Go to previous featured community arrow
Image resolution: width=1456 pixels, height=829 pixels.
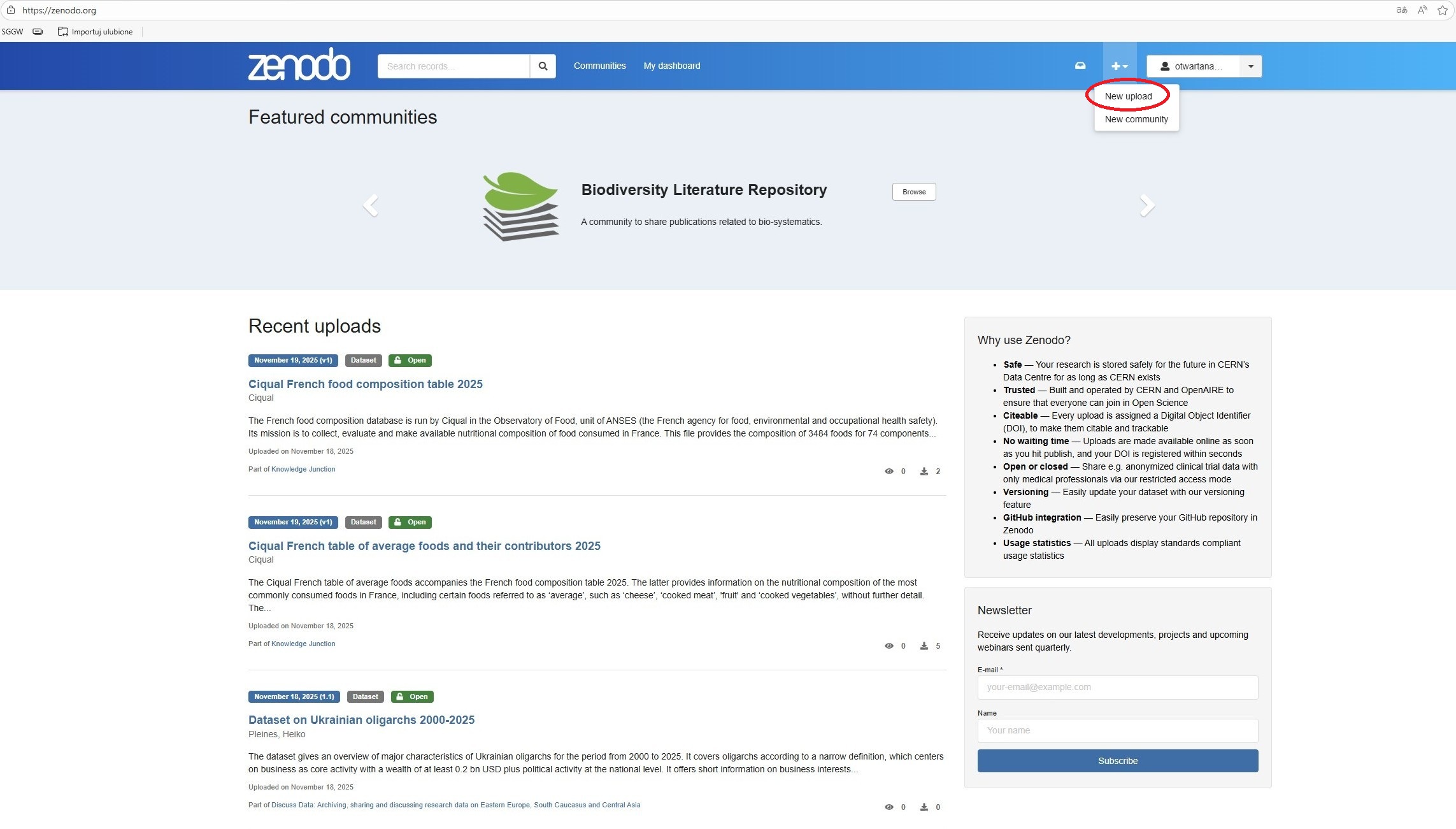click(x=371, y=205)
